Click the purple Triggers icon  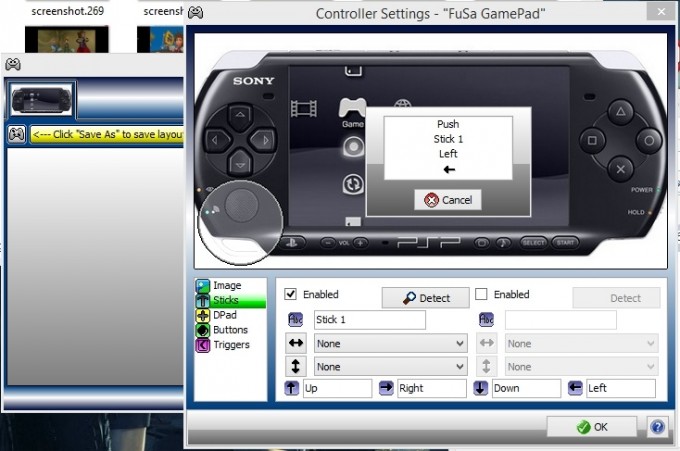[203, 345]
